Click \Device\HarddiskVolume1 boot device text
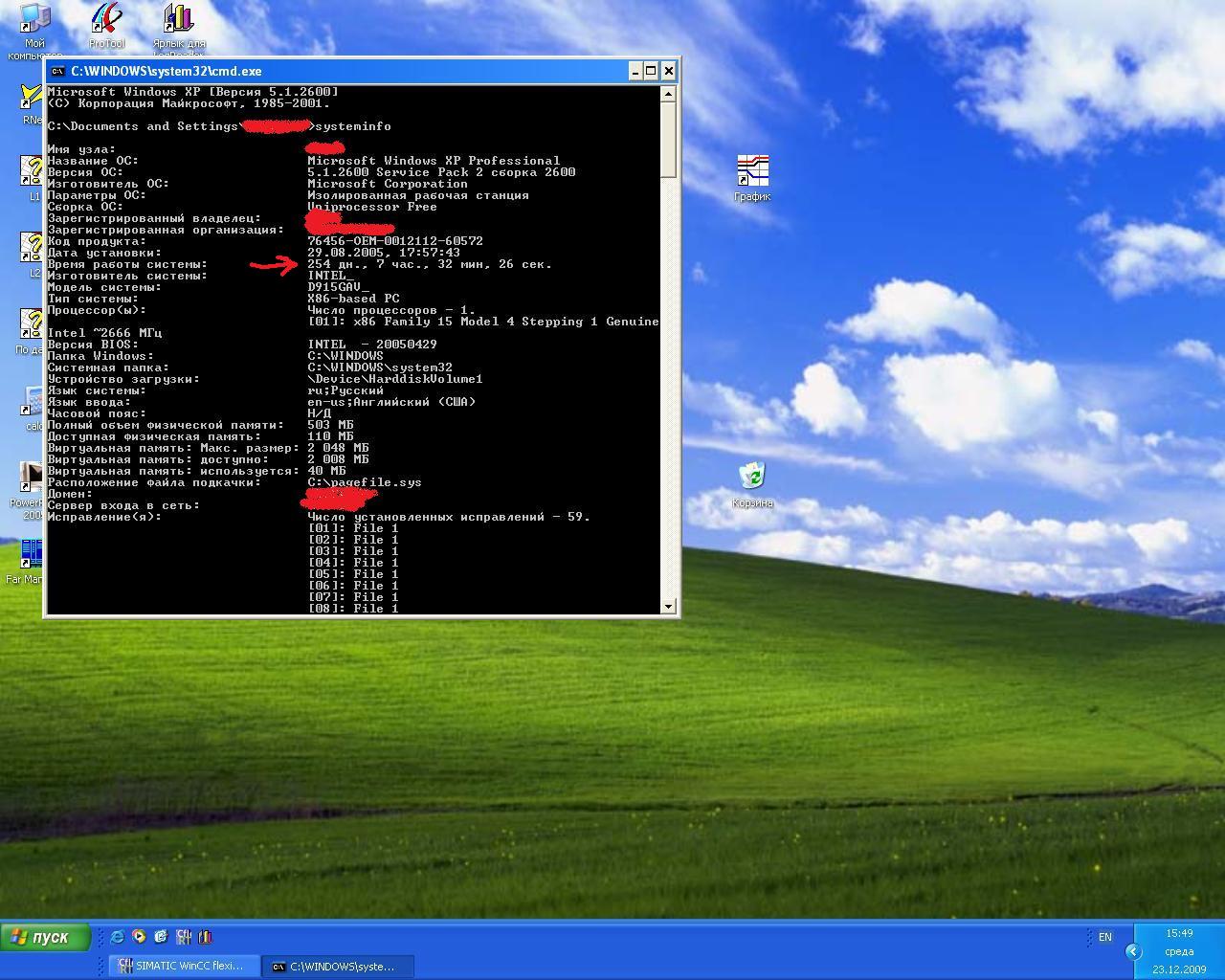This screenshot has width=1225, height=980. (x=395, y=379)
